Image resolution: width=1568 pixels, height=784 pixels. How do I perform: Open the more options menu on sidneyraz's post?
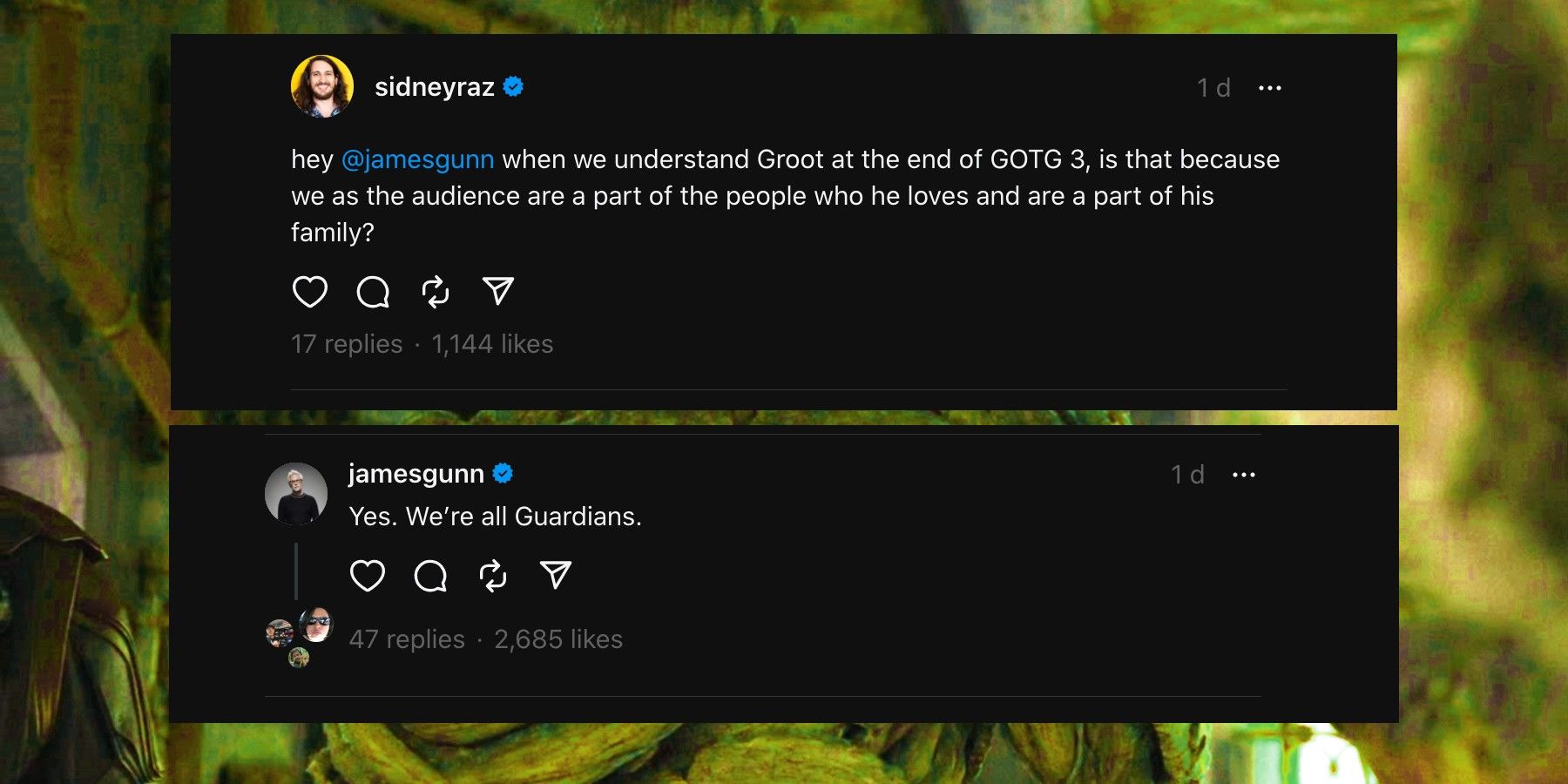1269,88
